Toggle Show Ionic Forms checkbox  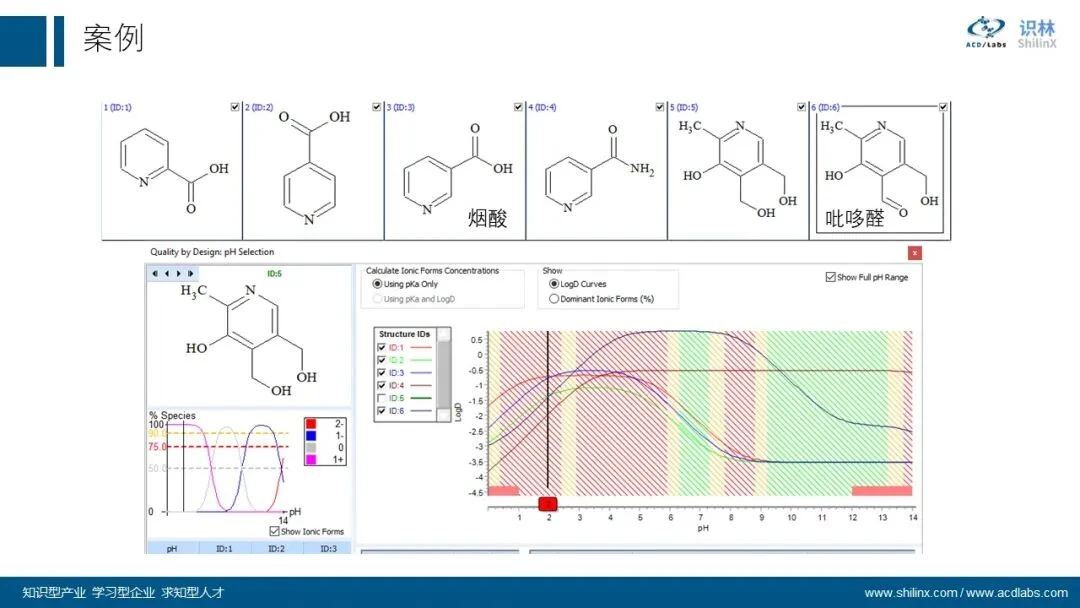(x=274, y=531)
